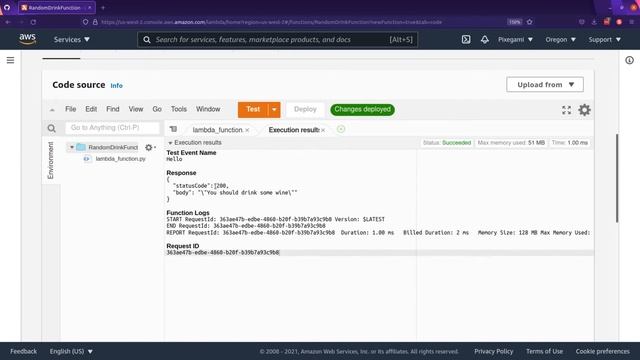
Task: Open the Oregon region selector
Action: pyautogui.click(x=560, y=40)
